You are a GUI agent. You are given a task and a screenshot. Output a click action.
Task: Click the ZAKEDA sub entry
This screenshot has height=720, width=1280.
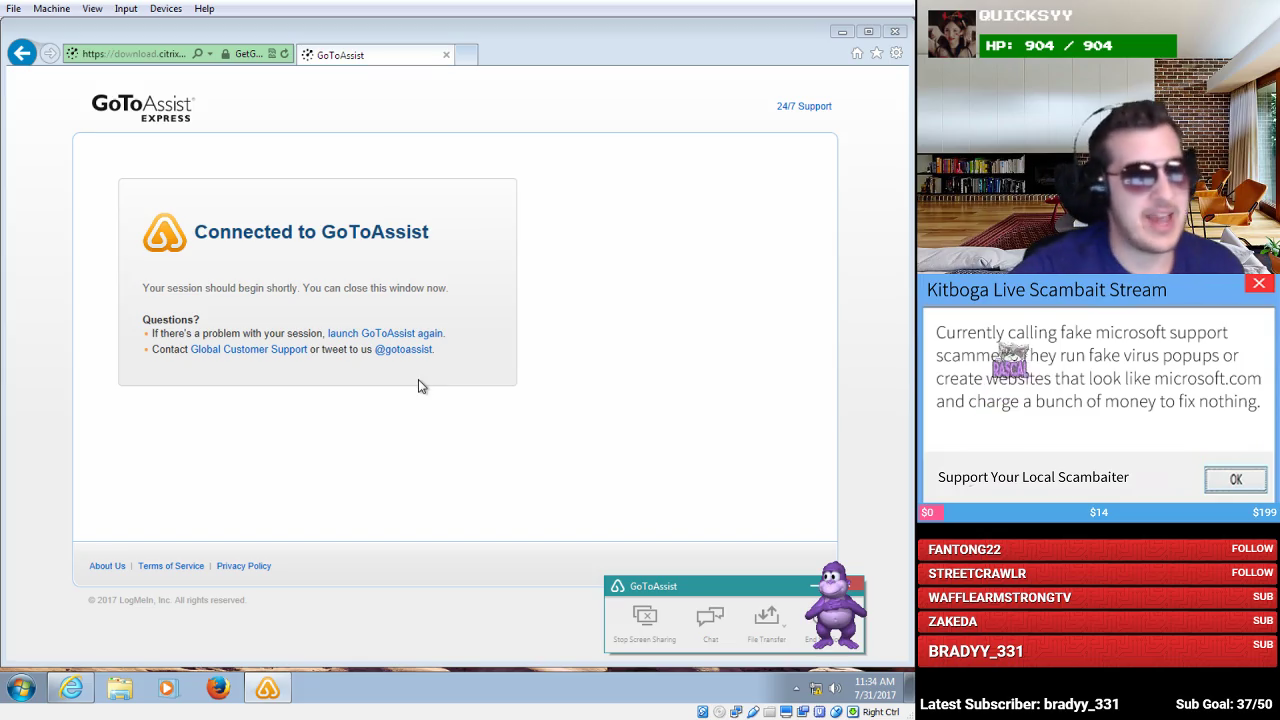coord(1098,621)
